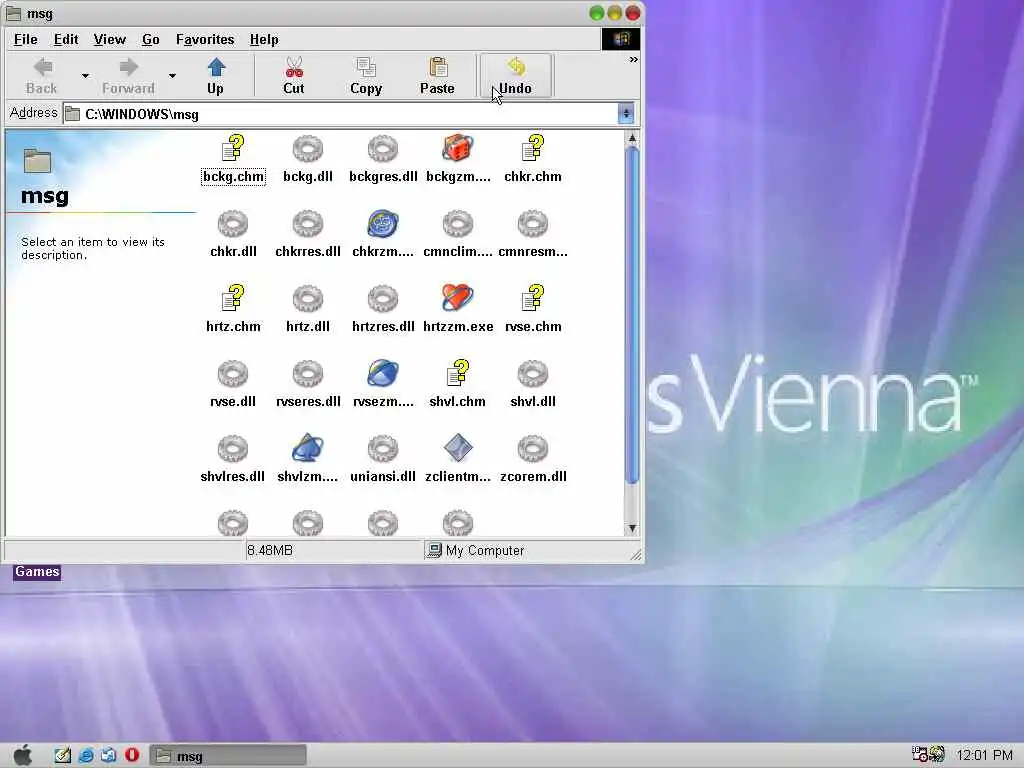Go Up one folder level
Image resolution: width=1024 pixels, height=768 pixels.
(x=216, y=76)
